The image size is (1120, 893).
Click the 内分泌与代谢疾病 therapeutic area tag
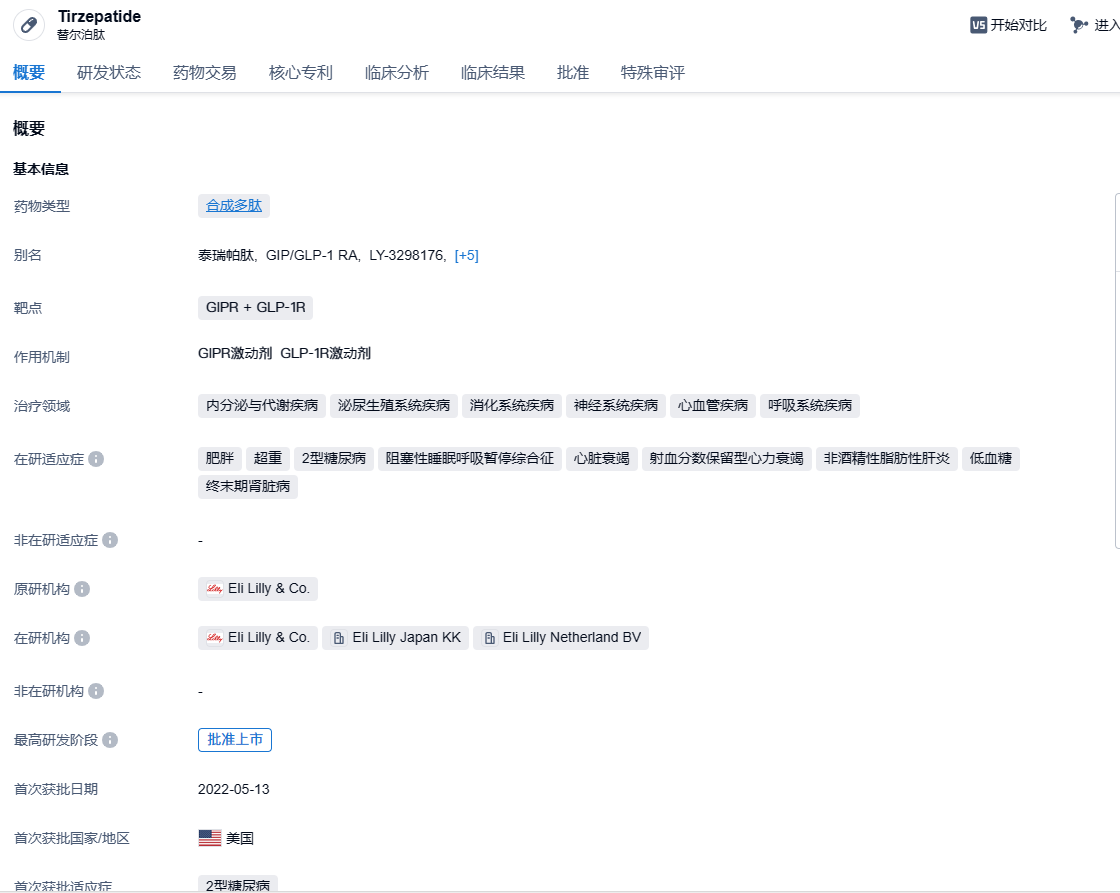(262, 406)
